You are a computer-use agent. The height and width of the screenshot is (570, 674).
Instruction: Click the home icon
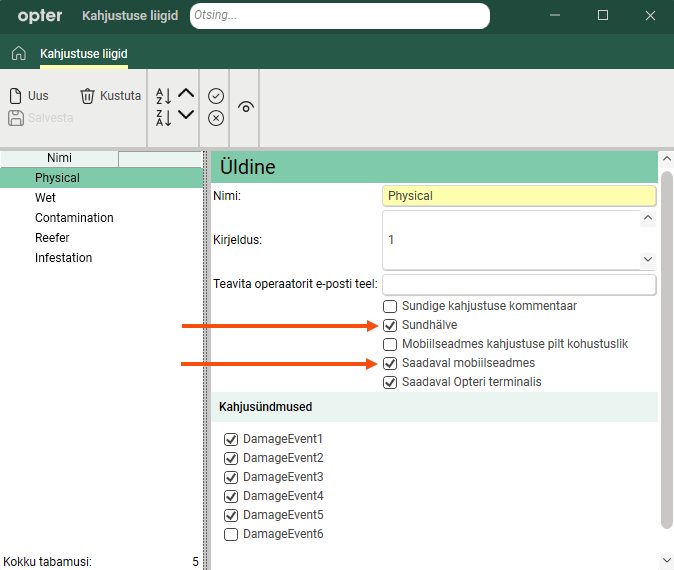click(18, 53)
